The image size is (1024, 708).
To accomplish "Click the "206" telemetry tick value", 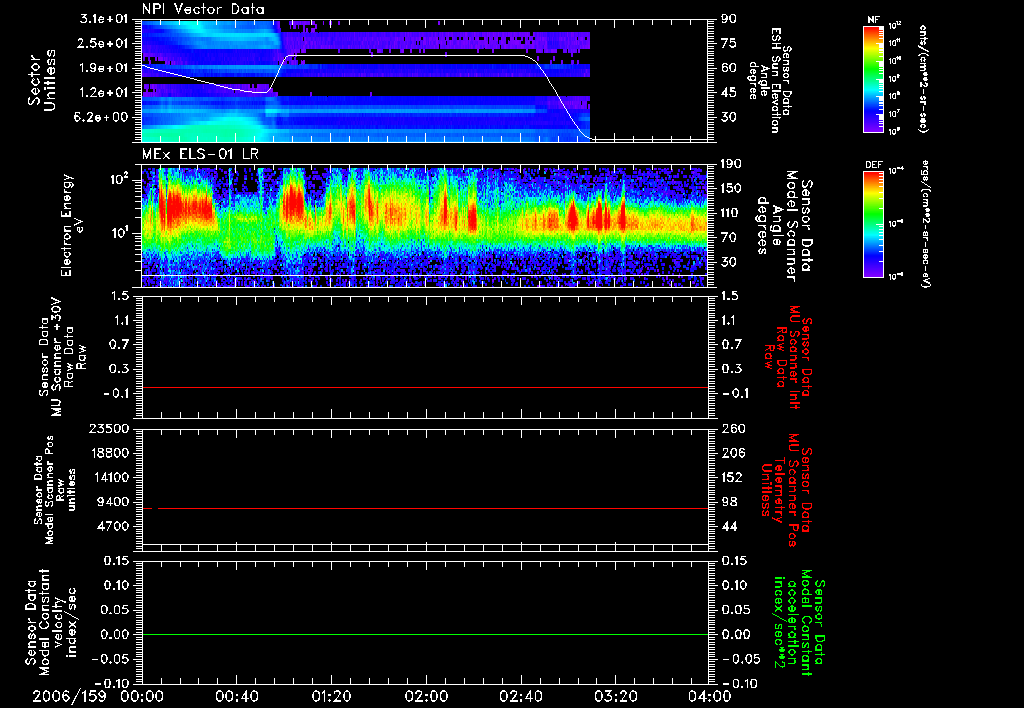I will (x=732, y=453).
